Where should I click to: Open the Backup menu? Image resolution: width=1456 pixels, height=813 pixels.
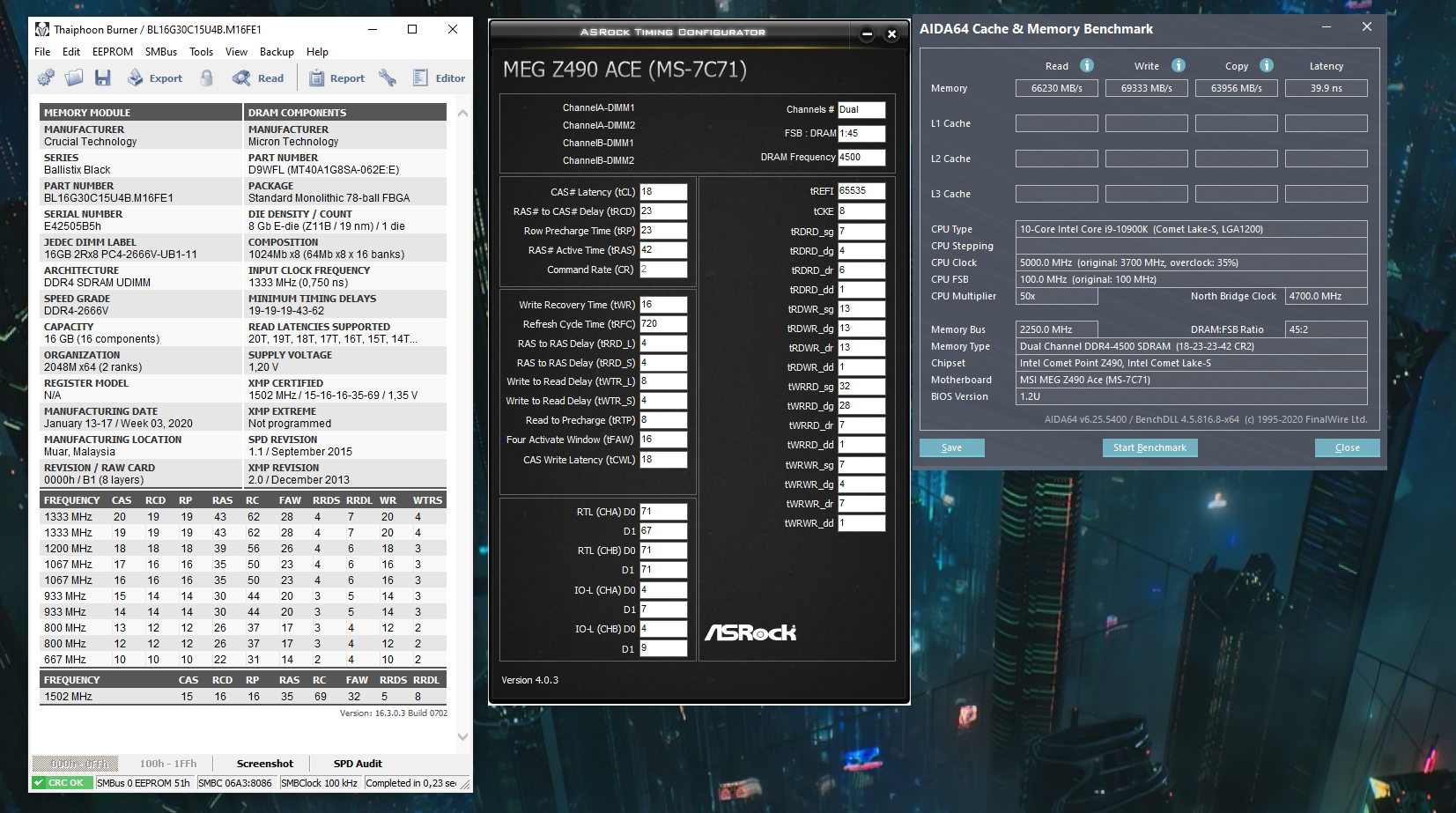[277, 52]
